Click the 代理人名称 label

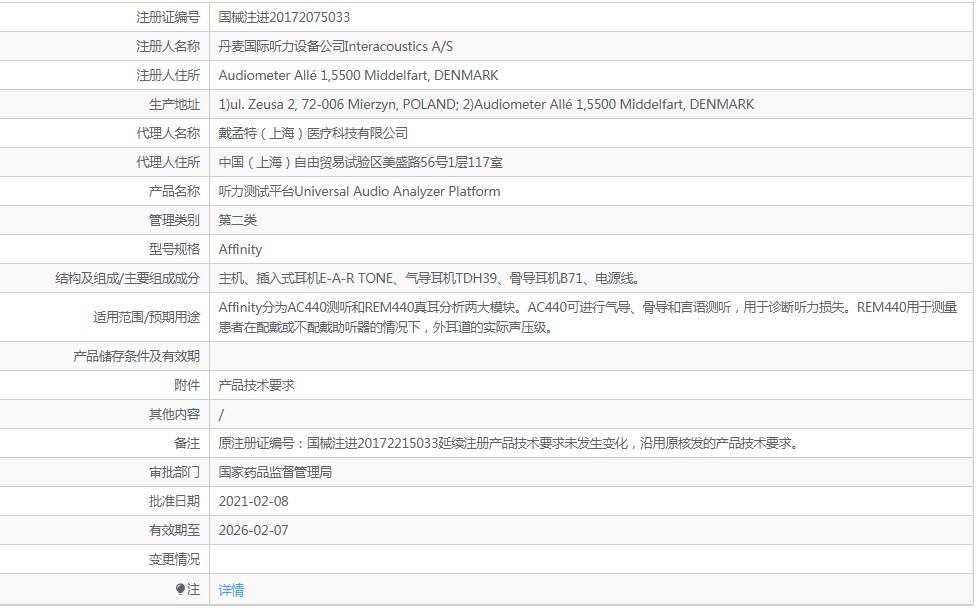coord(168,133)
